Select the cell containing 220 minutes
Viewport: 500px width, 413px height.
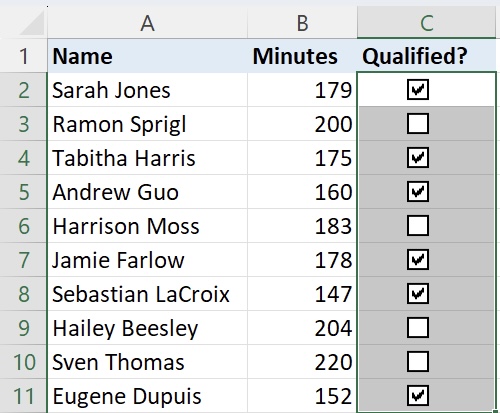[x=302, y=362]
